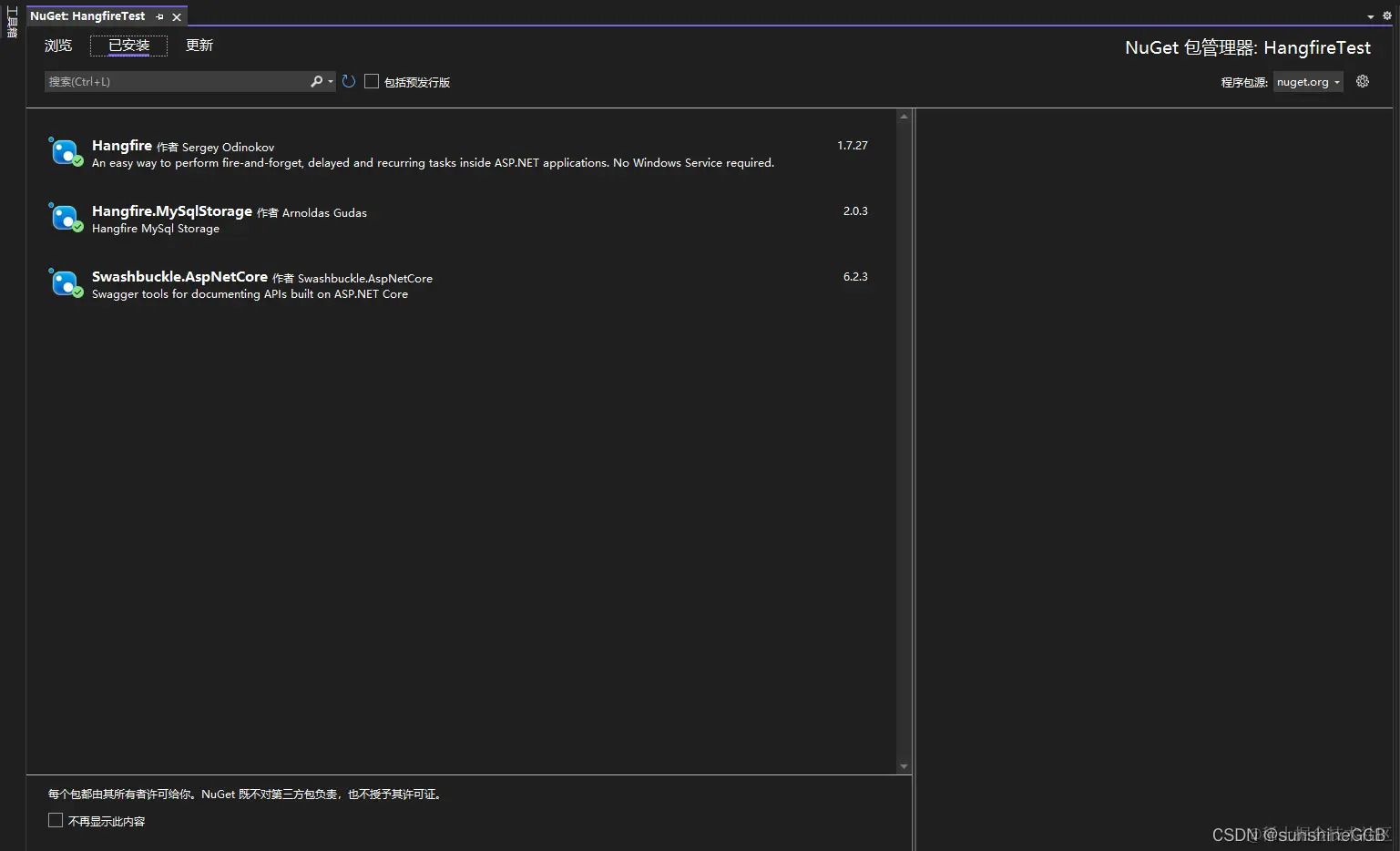The width and height of the screenshot is (1400, 851).
Task: Open the package source nuget.org dropdown
Action: click(x=1308, y=82)
